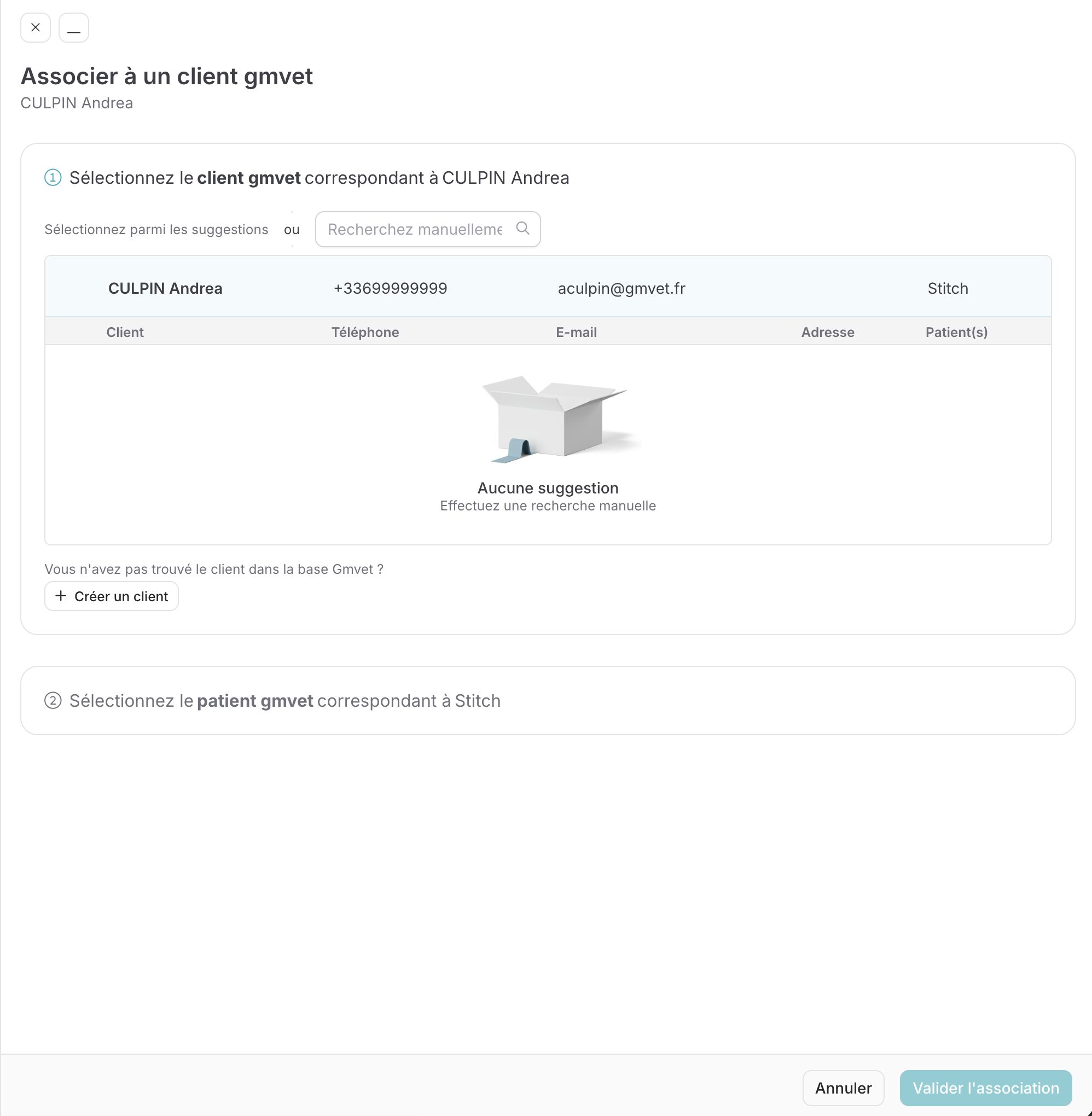Expand the patient gmvet selection section

click(548, 700)
